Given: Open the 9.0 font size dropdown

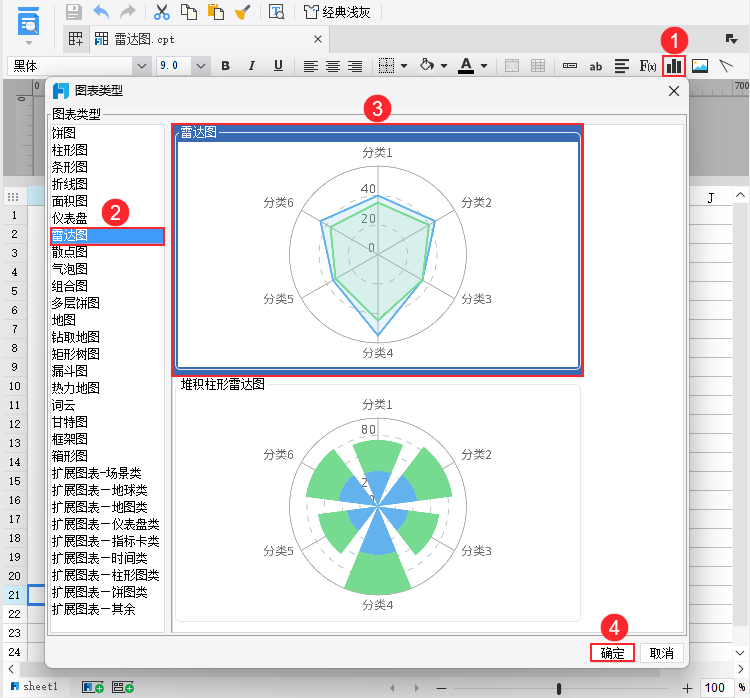Looking at the screenshot, I should click(x=201, y=66).
